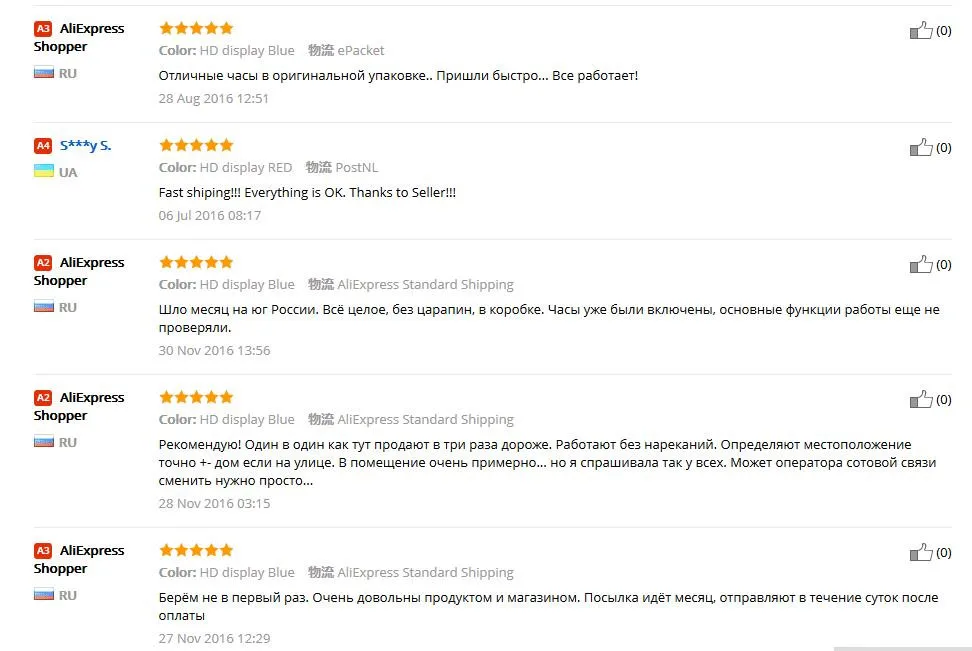
Task: Click "HD display RED" color text
Action: point(245,167)
